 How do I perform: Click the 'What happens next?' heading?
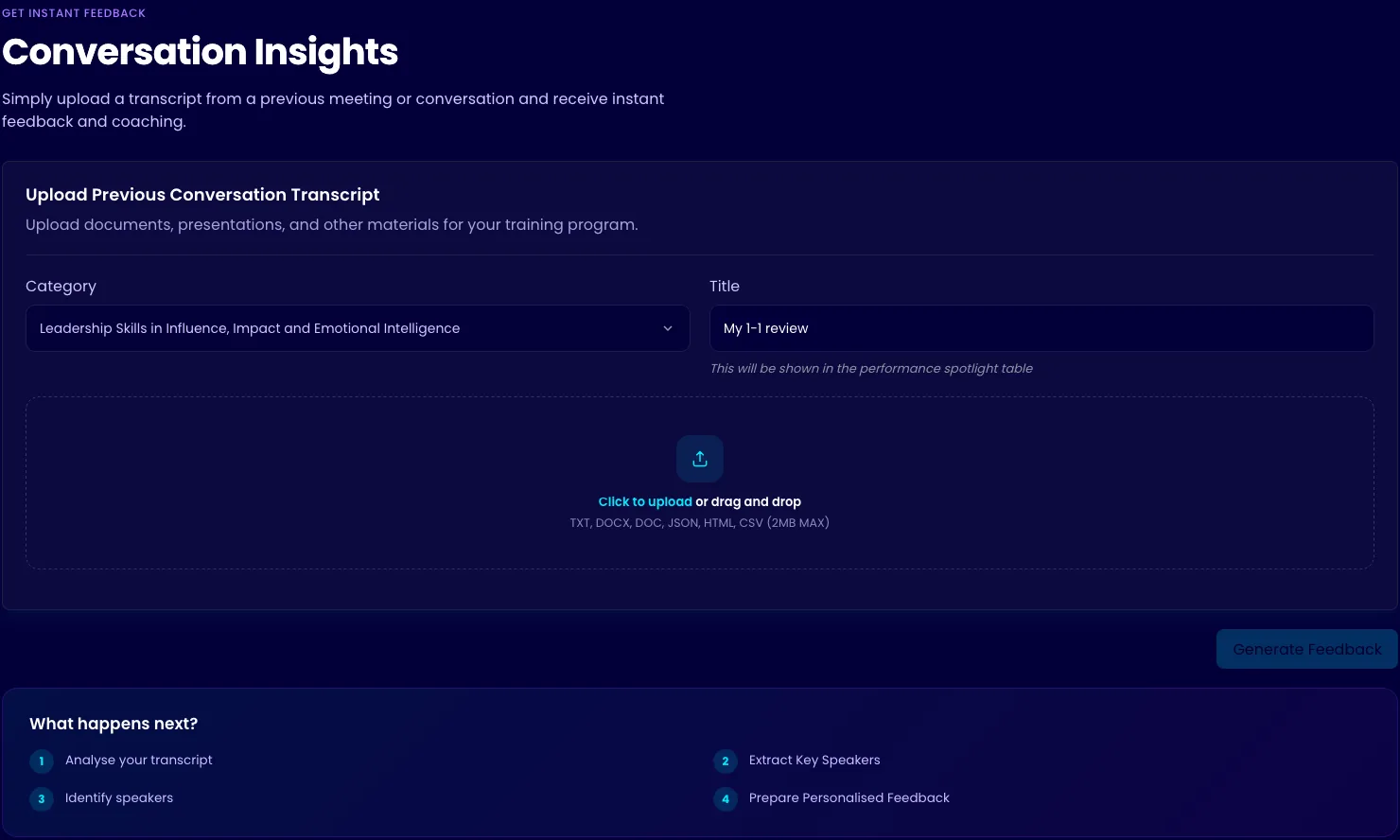[114, 724]
